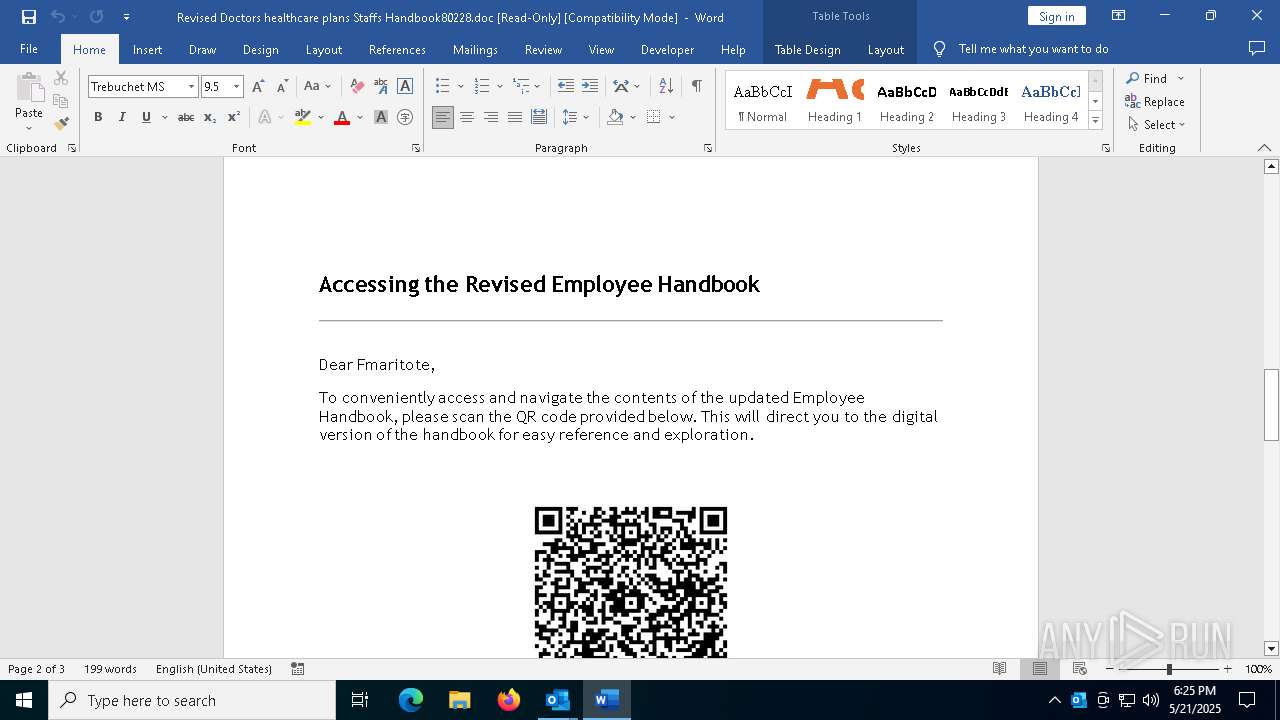Click the Sign in button

1056,17
